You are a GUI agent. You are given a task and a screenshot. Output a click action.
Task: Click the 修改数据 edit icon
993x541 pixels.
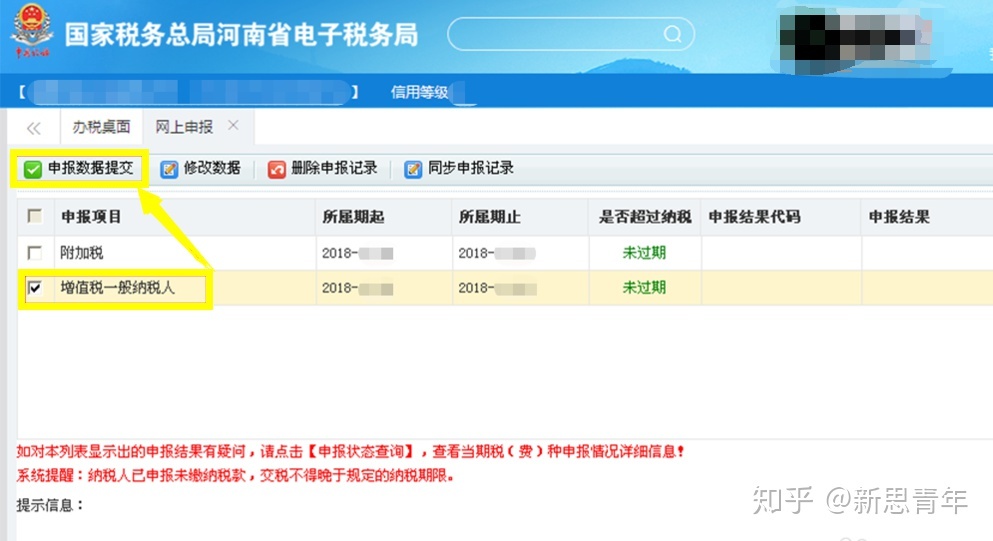(x=170, y=169)
